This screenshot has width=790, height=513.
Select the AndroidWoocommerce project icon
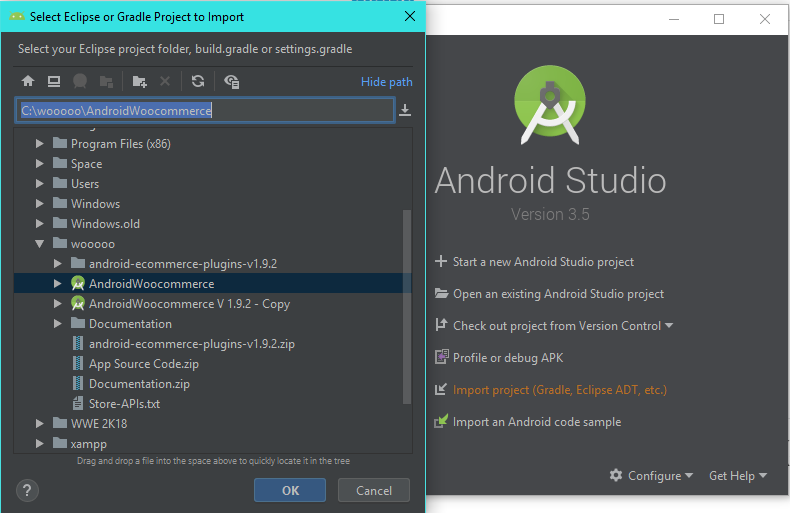pos(78,284)
